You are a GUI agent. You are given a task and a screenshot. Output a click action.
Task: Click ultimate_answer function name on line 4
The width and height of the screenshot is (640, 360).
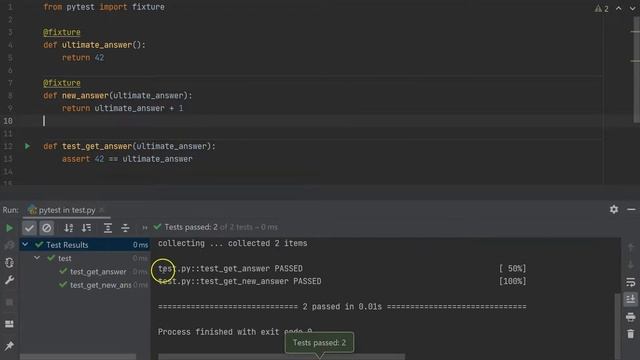[97, 45]
